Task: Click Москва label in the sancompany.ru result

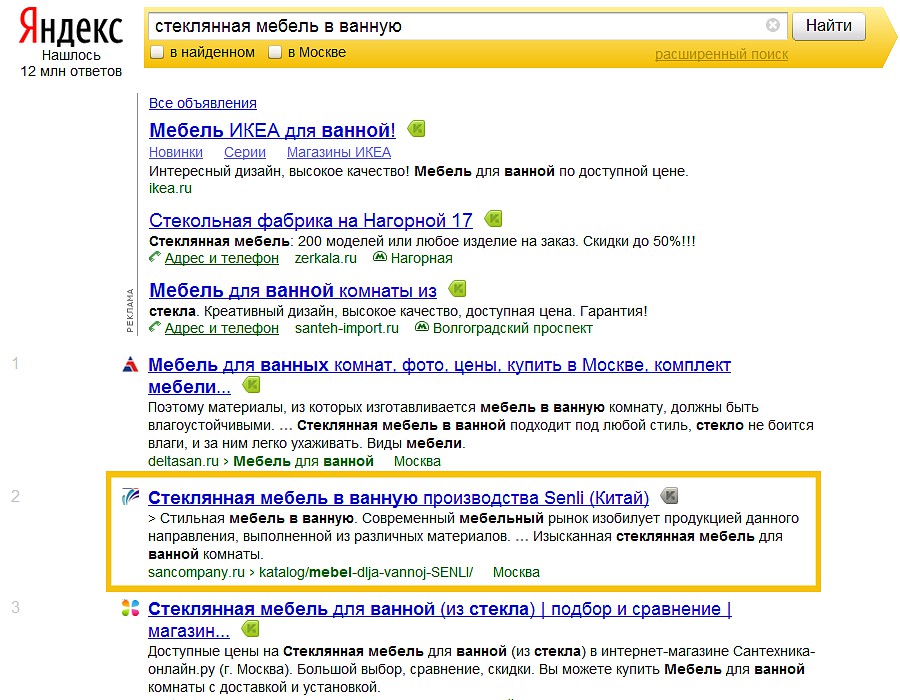Action: point(517,572)
